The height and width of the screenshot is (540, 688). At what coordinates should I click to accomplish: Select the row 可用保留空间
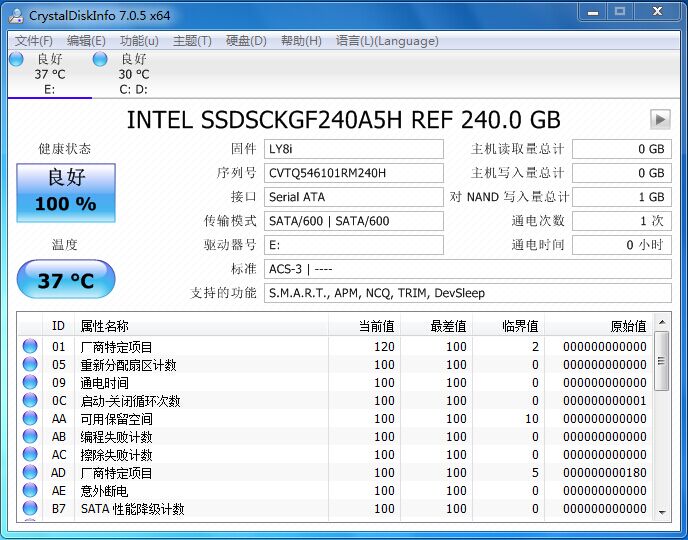[x=335, y=418]
